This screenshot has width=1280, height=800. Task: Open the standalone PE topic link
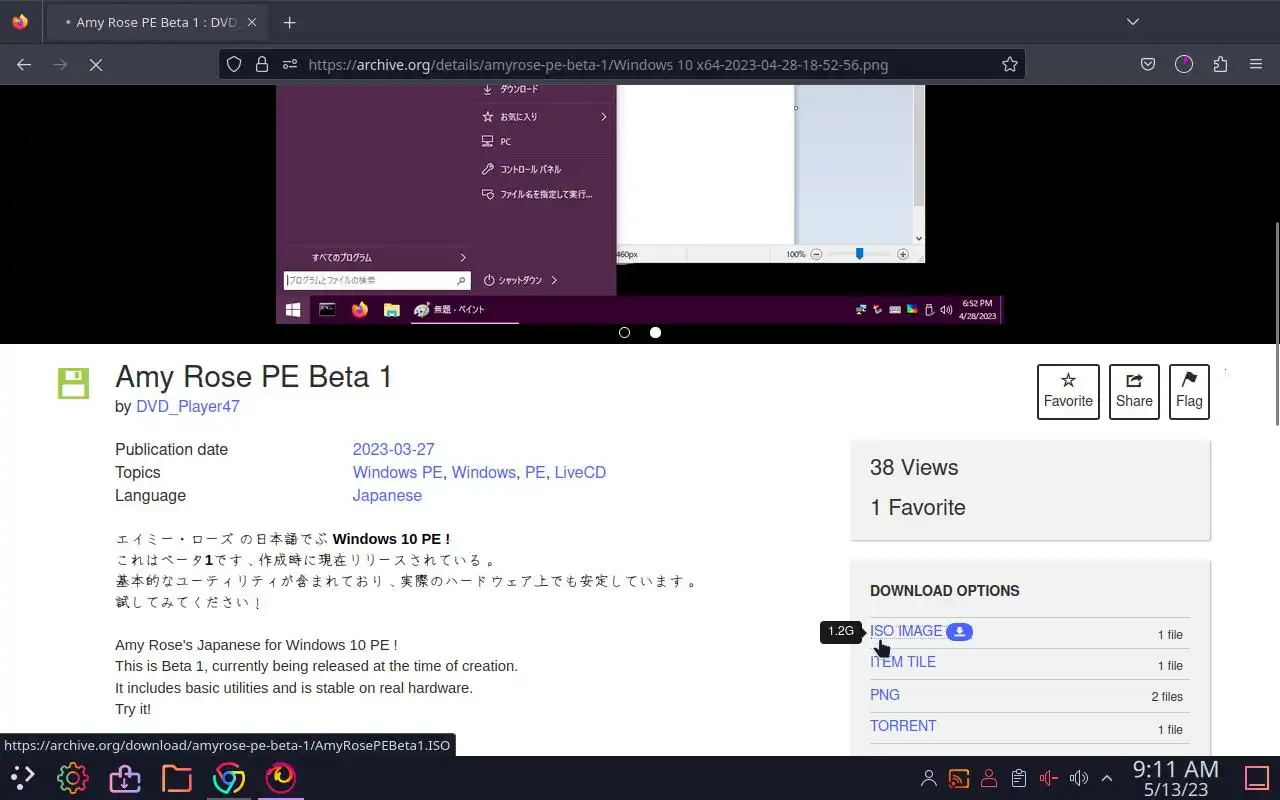534,472
